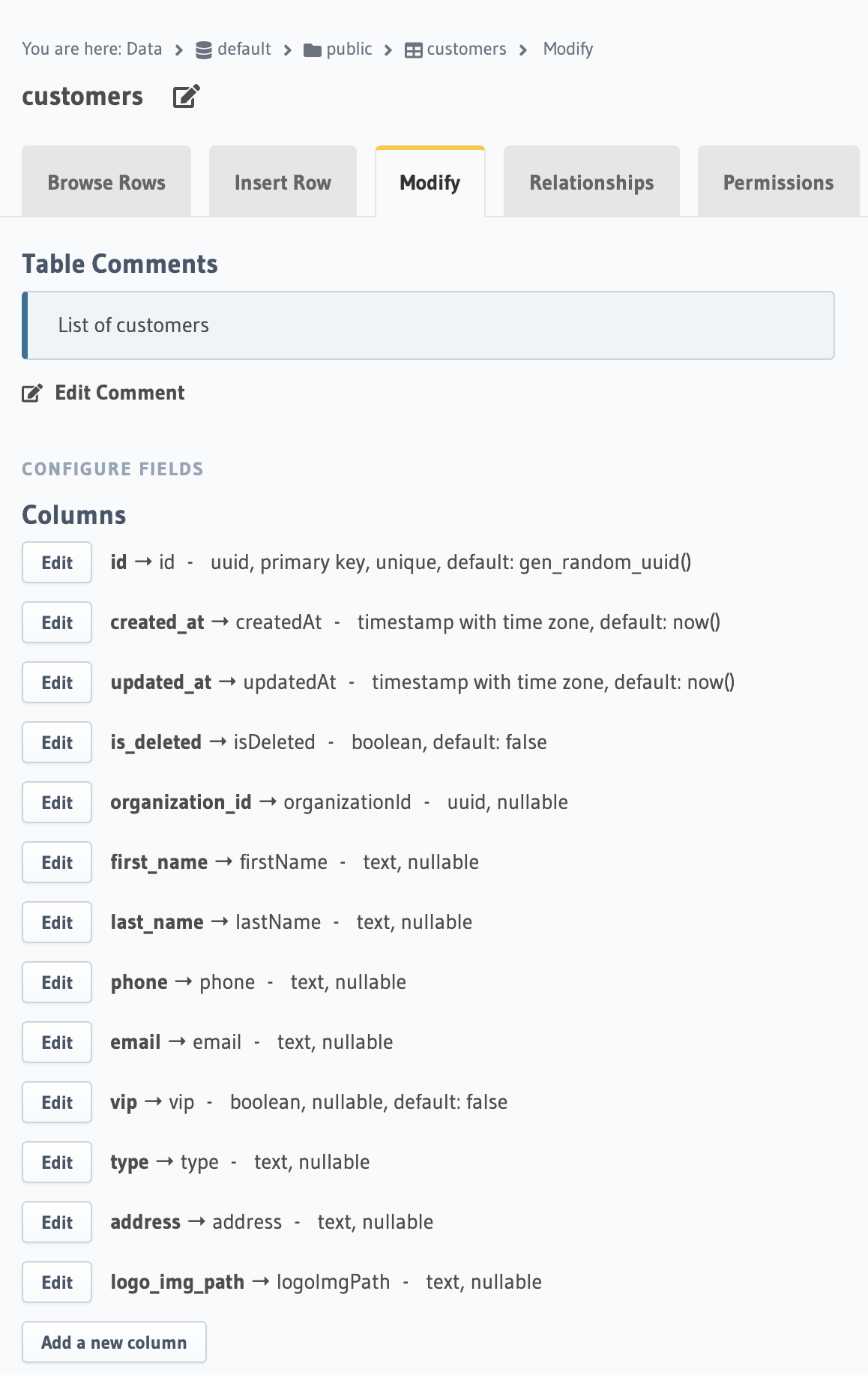Edit the phone column
868x1375 pixels.
coord(57,982)
